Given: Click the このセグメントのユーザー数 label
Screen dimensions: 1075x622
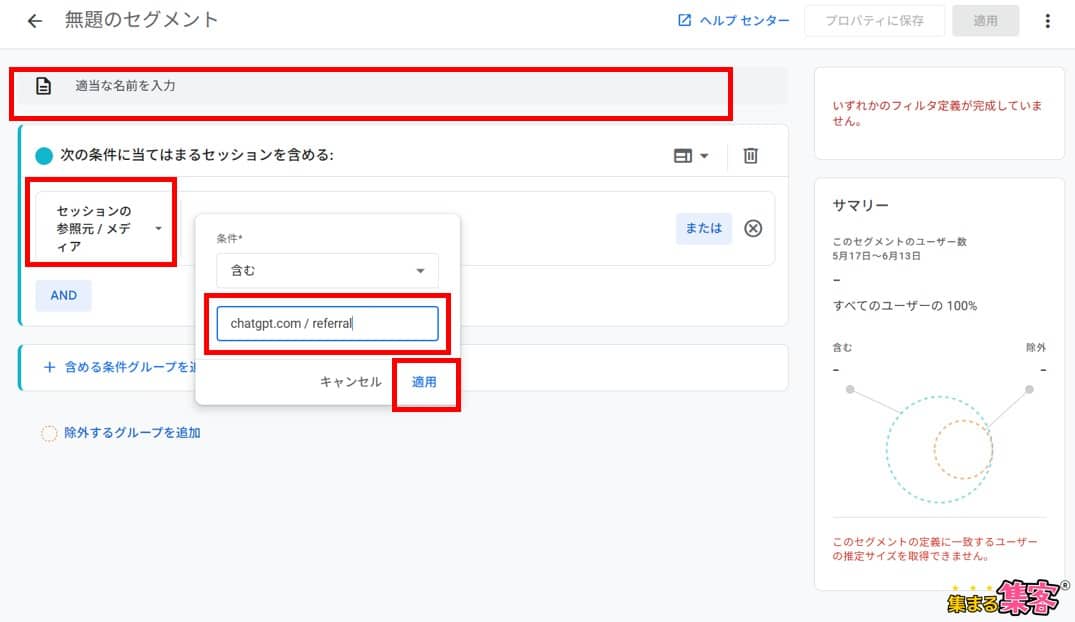Looking at the screenshot, I should tap(899, 241).
